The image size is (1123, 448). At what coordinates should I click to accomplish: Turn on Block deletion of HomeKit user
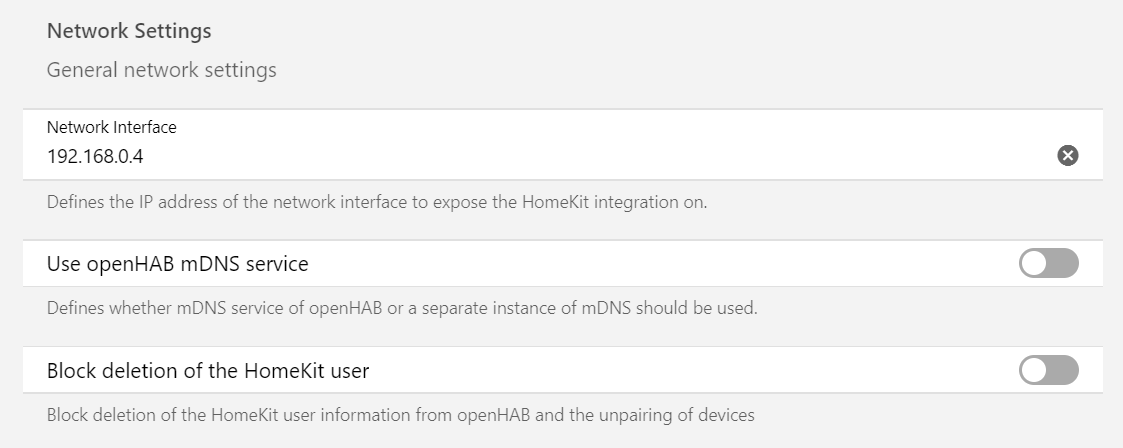tap(1048, 371)
